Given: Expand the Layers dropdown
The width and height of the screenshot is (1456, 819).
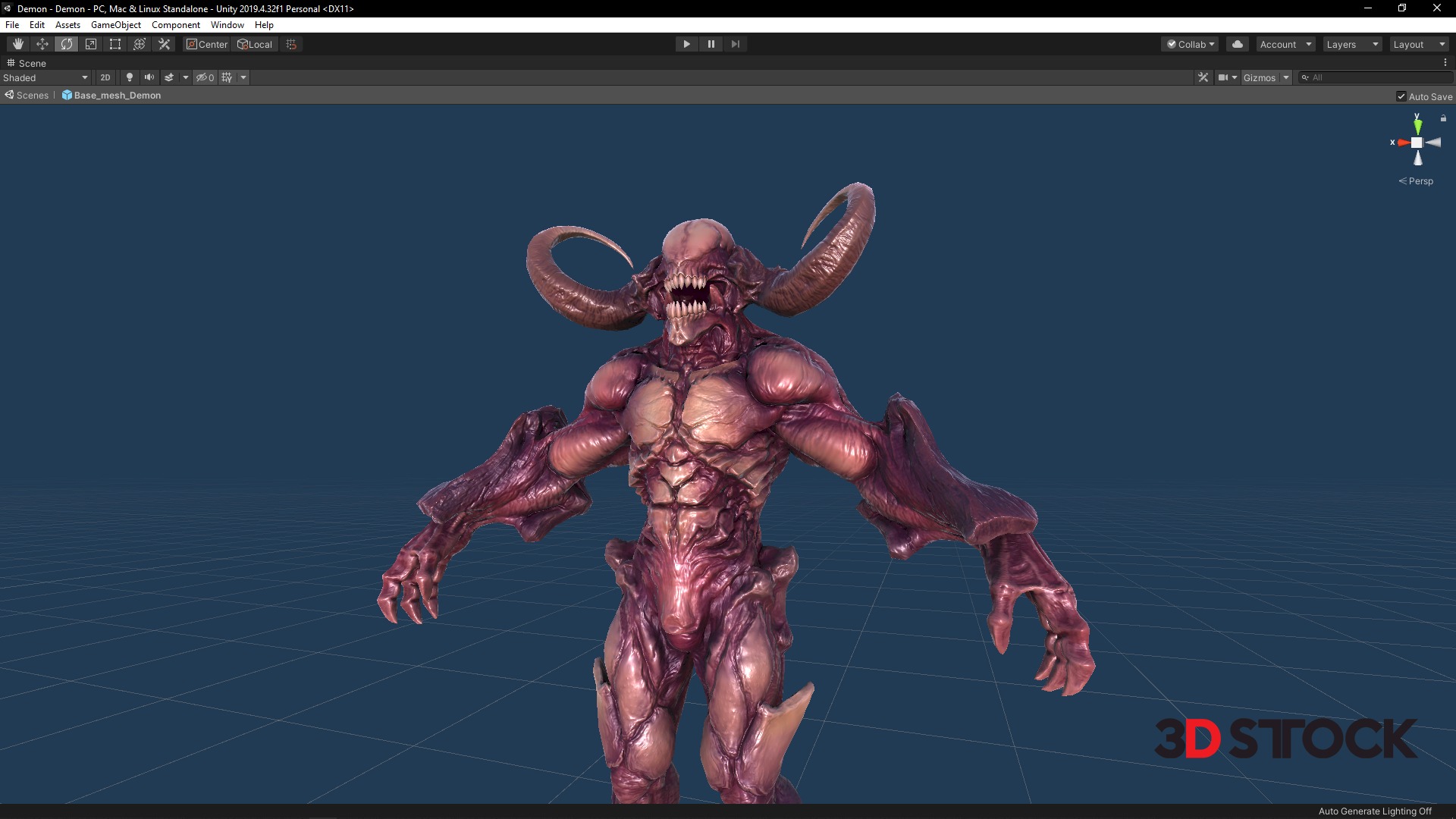Looking at the screenshot, I should 1352,44.
